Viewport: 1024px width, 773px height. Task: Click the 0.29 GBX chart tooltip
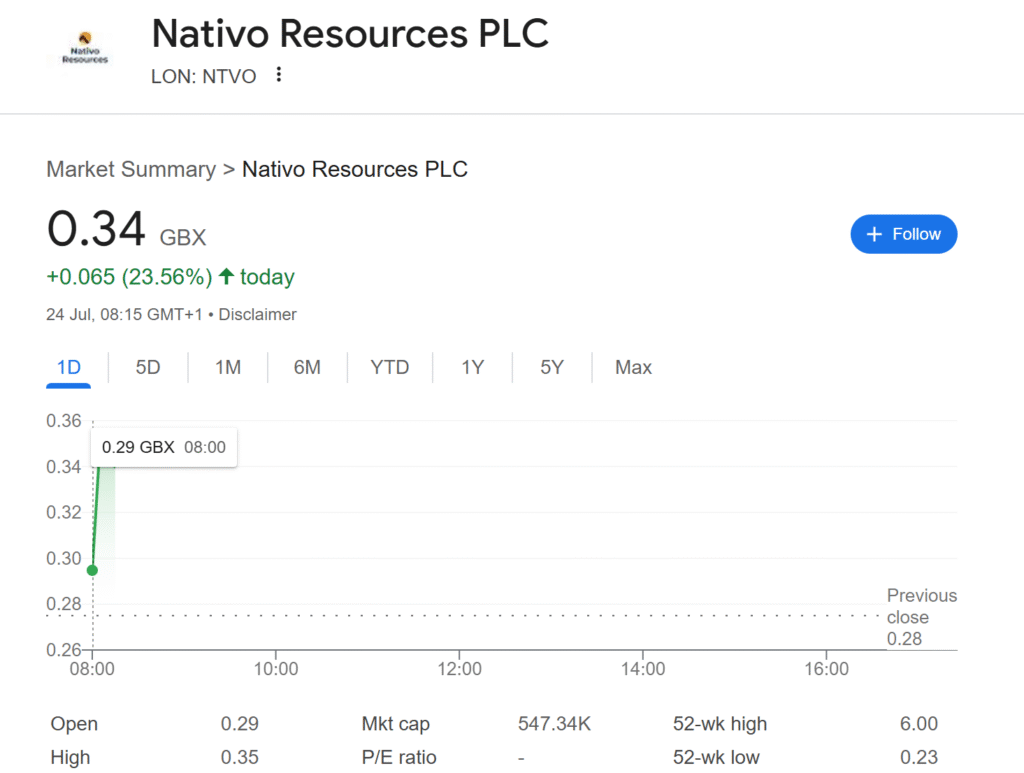(x=164, y=447)
